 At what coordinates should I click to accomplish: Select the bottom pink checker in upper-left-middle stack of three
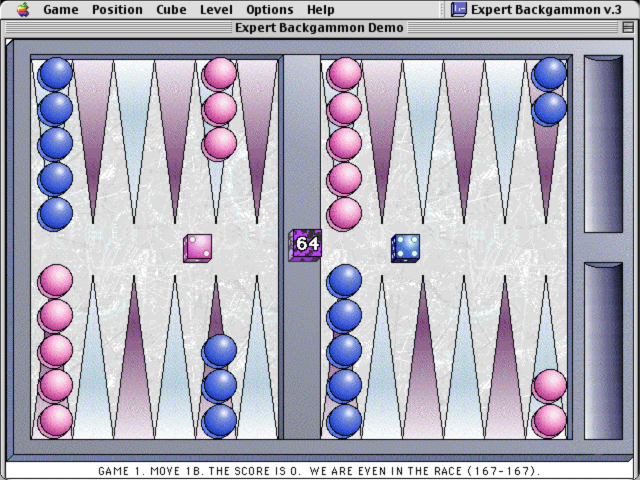click(220, 144)
